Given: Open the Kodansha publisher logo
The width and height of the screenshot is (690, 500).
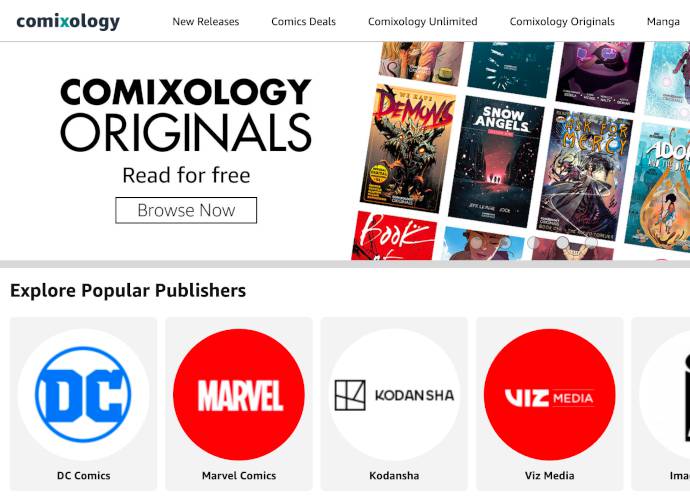Looking at the screenshot, I should point(394,394).
